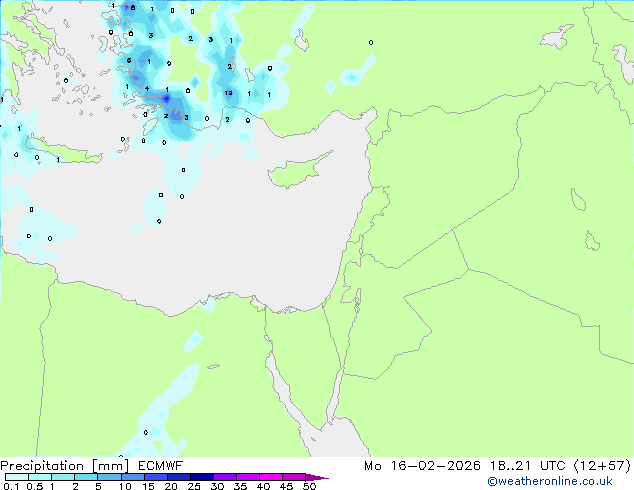Click the 1–2 mm legend color swatch
Viewport: 634px width, 490px height.
pyautogui.click(x=63, y=477)
